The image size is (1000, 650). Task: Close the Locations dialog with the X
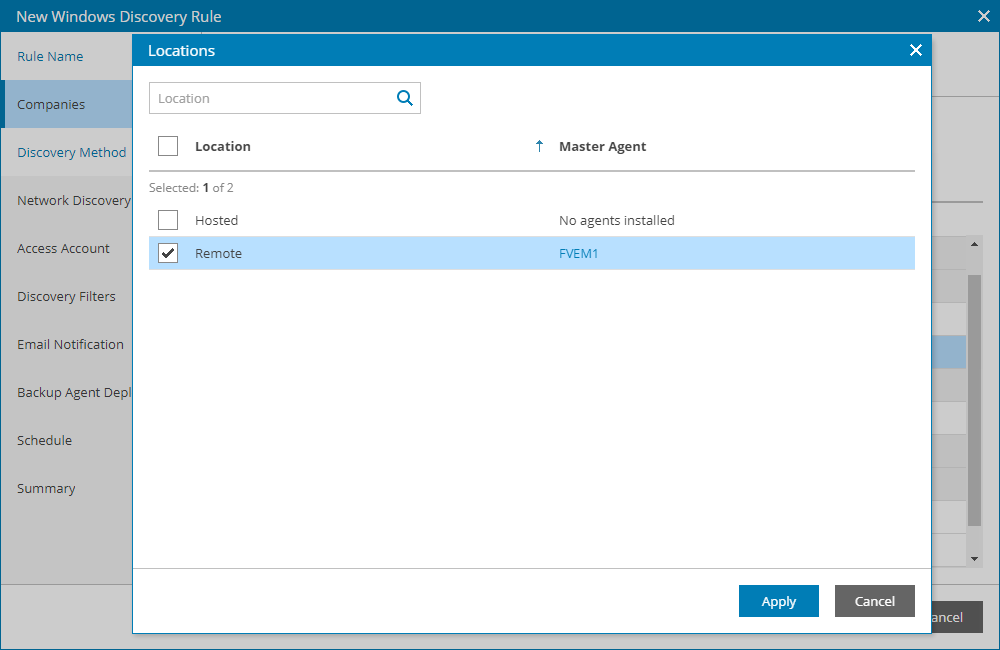916,50
